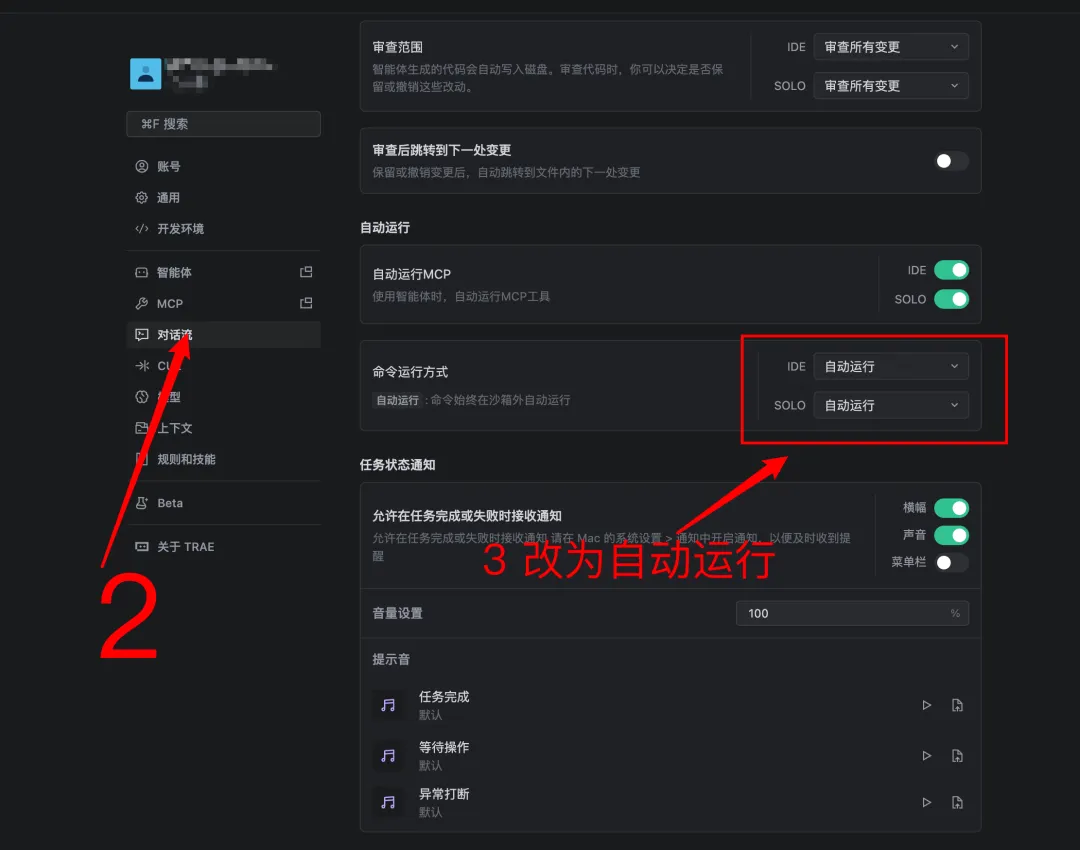
Task: Play the 等待操作 notification sound
Action: click(x=926, y=756)
